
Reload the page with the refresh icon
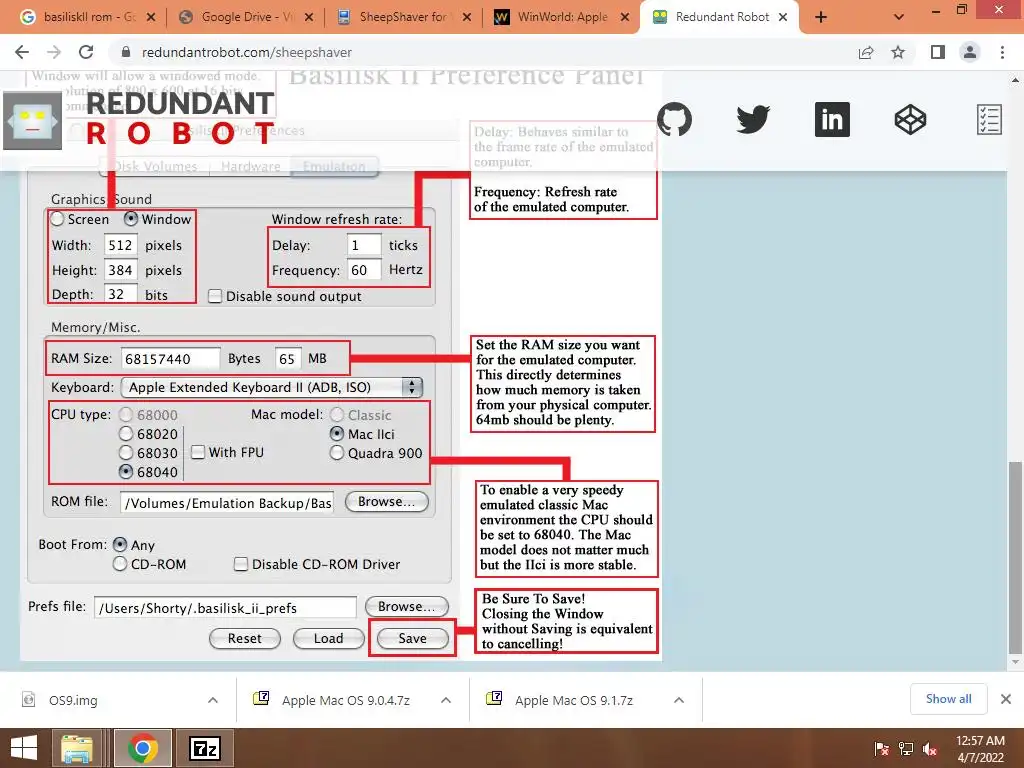coord(86,52)
